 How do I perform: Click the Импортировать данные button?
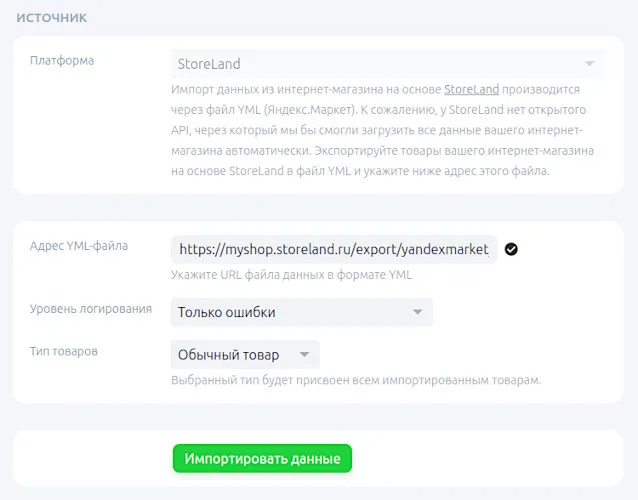click(x=262, y=459)
